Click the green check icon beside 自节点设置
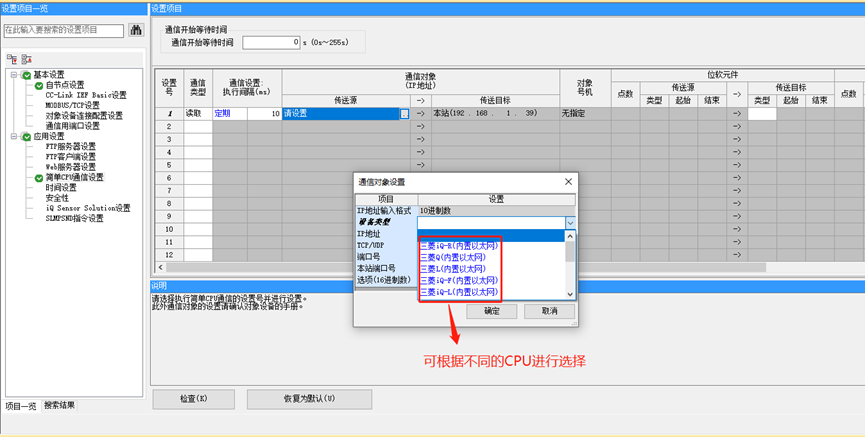 39,85
